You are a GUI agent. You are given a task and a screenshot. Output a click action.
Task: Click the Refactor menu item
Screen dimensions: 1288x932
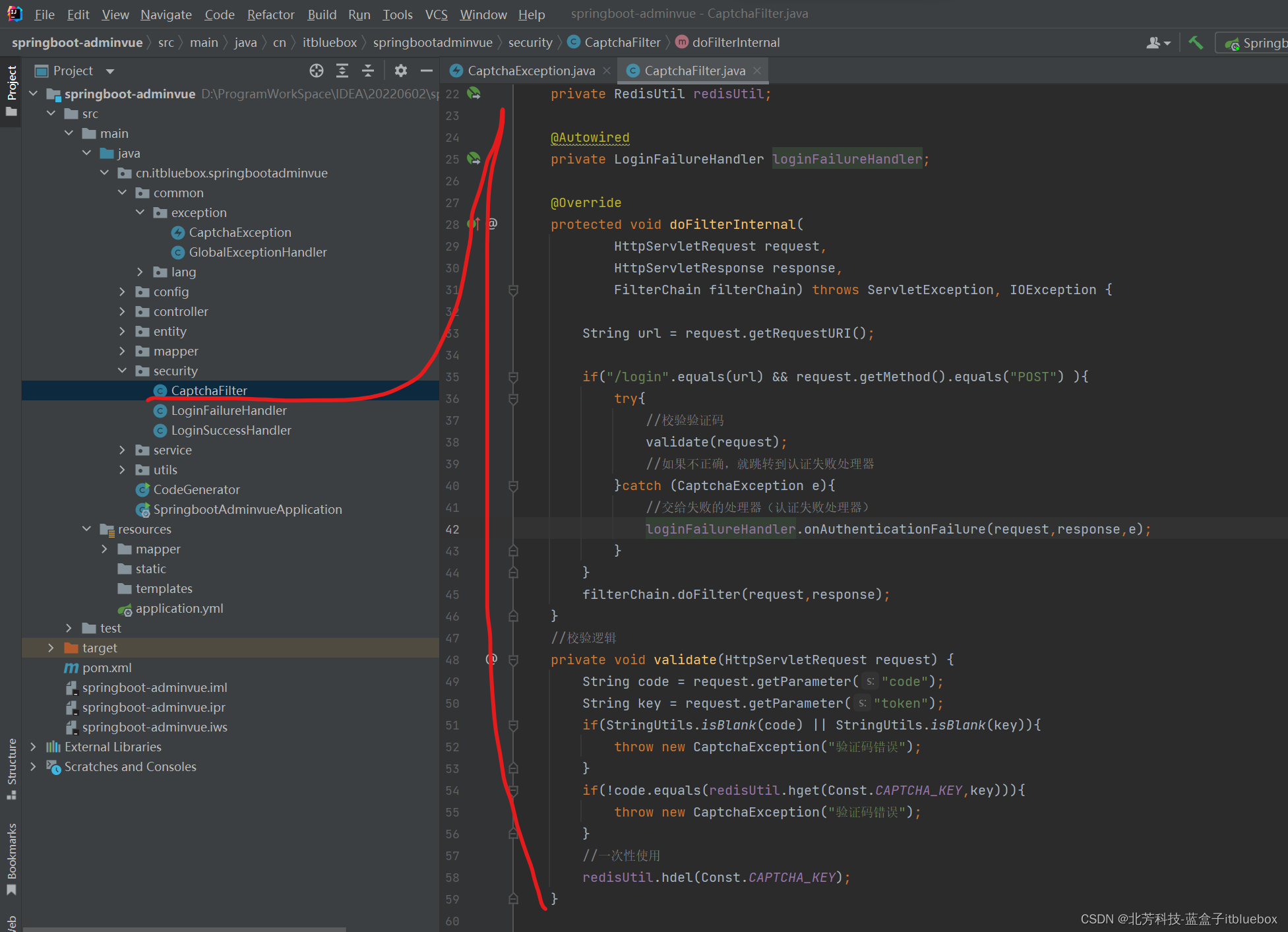click(x=270, y=13)
